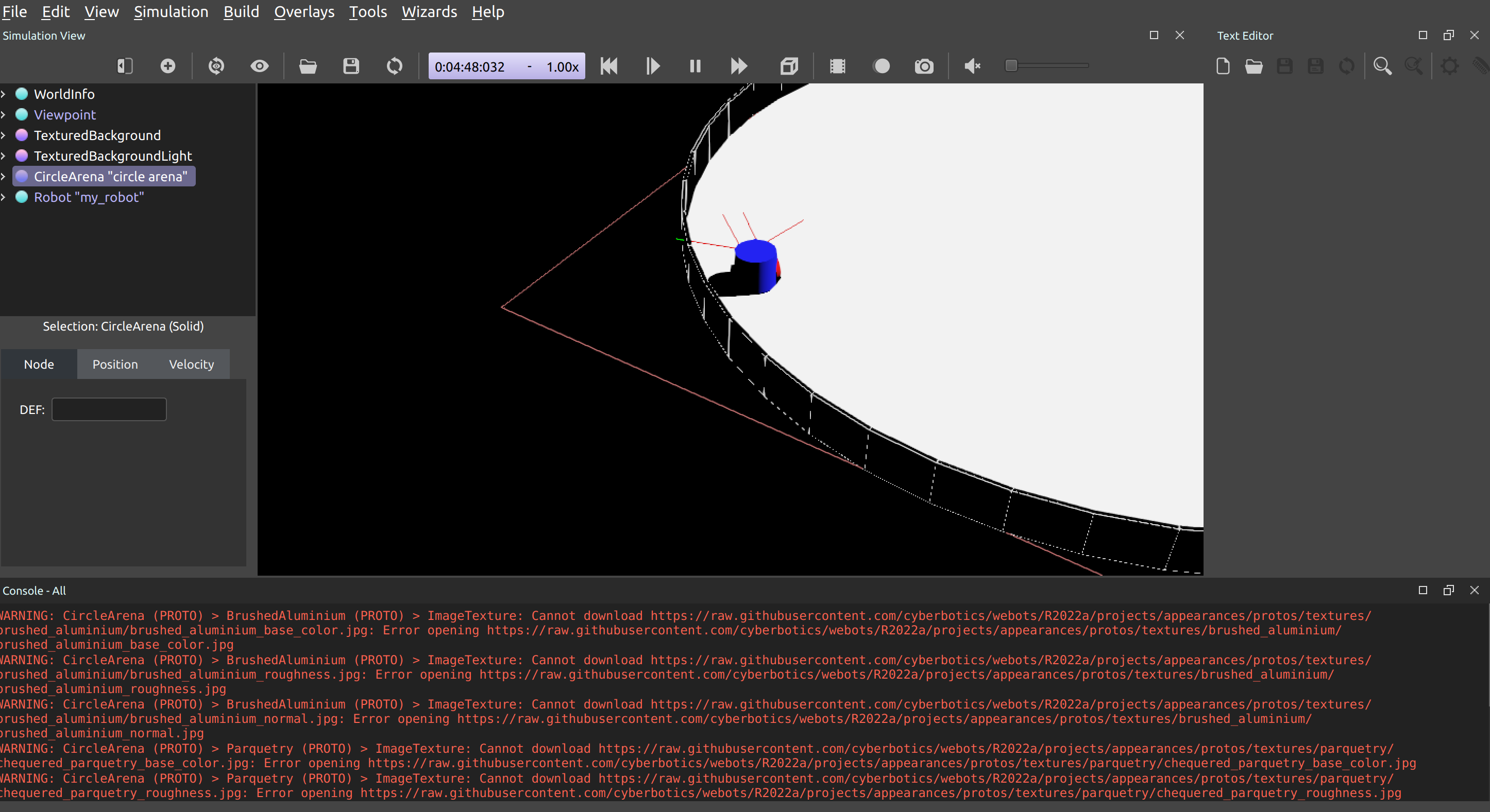Viewport: 1490px width, 812px height.
Task: Open Replace in the Text Editor toolbar
Action: [x=1414, y=66]
